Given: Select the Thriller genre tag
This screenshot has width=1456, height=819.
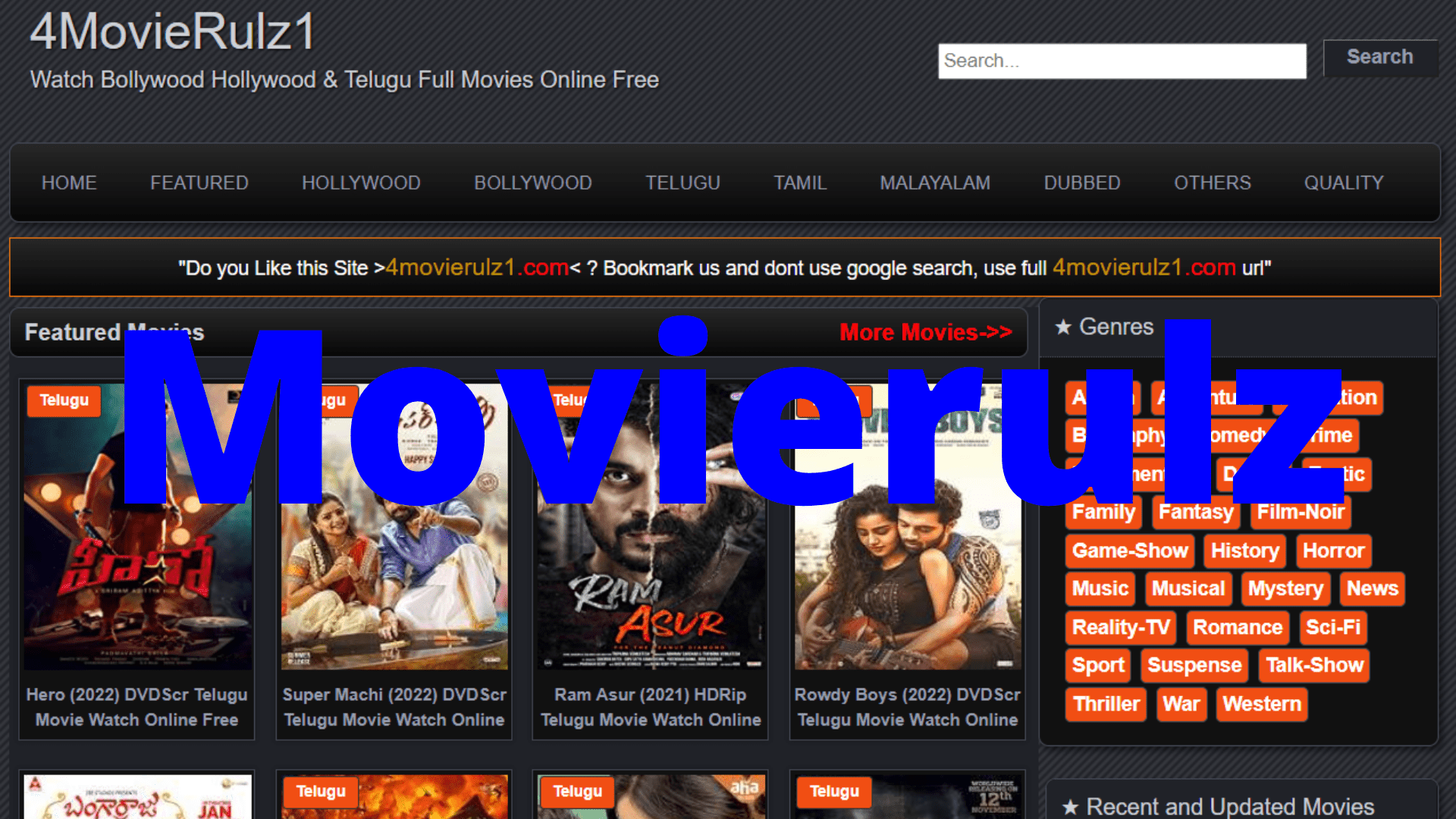Looking at the screenshot, I should [1106, 704].
